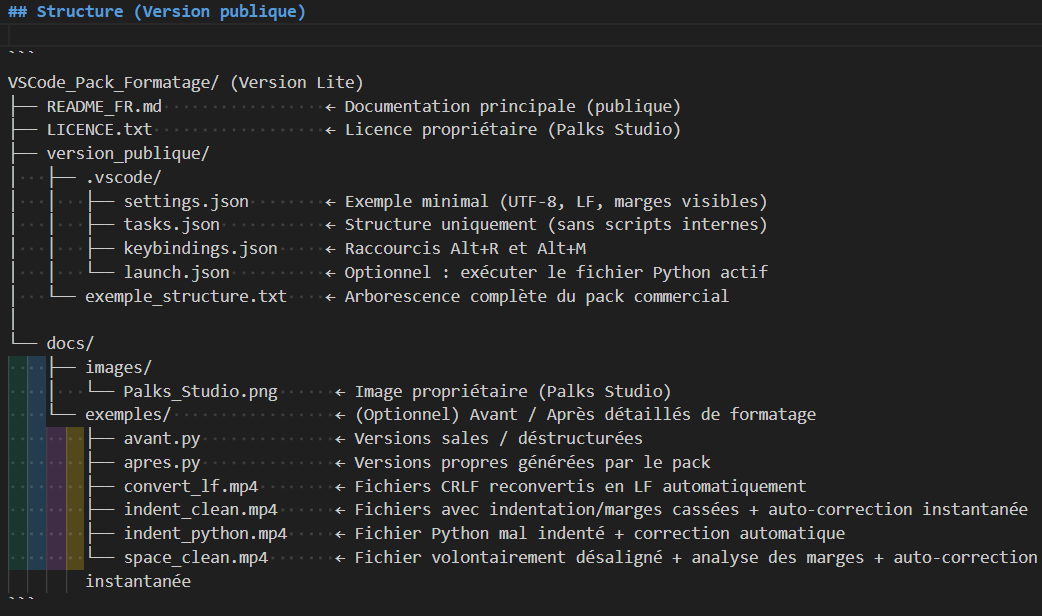
Task: Click exemple_structure.txt file name
Action: (x=185, y=296)
